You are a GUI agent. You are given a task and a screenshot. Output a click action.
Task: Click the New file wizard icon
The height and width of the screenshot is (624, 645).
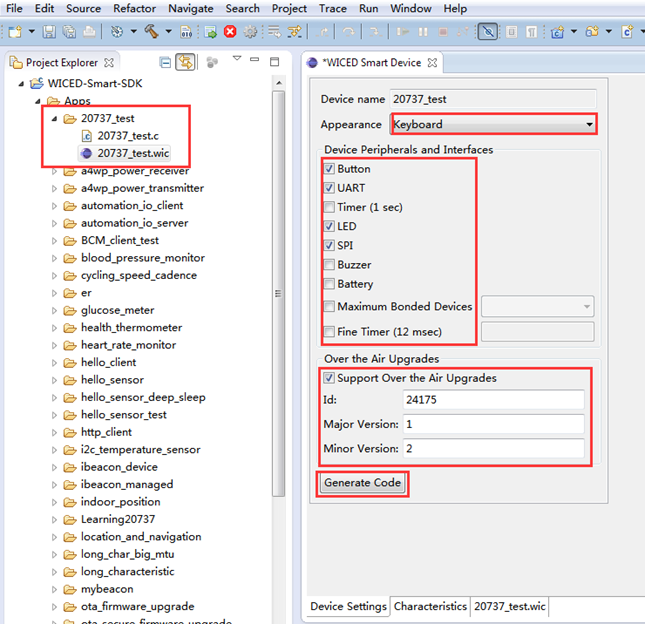(15, 32)
